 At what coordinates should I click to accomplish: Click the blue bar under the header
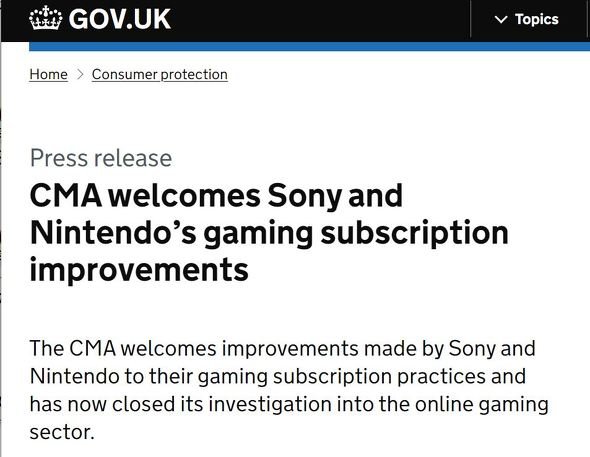pos(309,46)
